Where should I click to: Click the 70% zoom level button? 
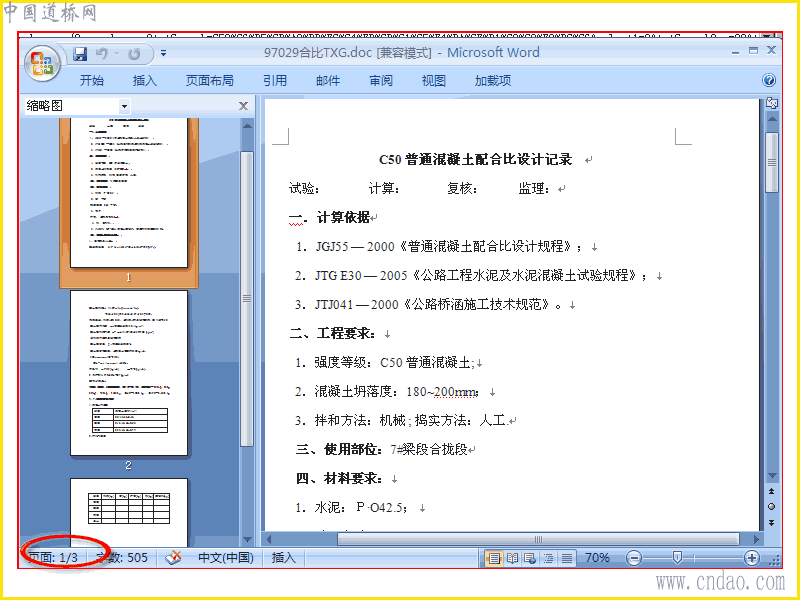point(597,558)
